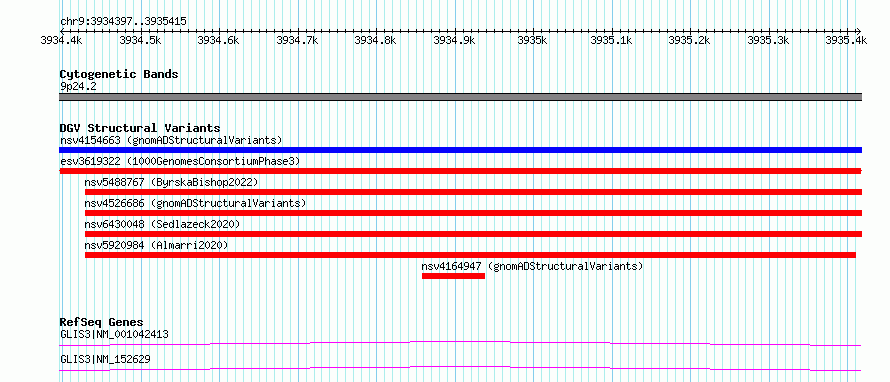Click the 3934.5k ruler tick label
The image size is (890, 382).
[x=140, y=40]
